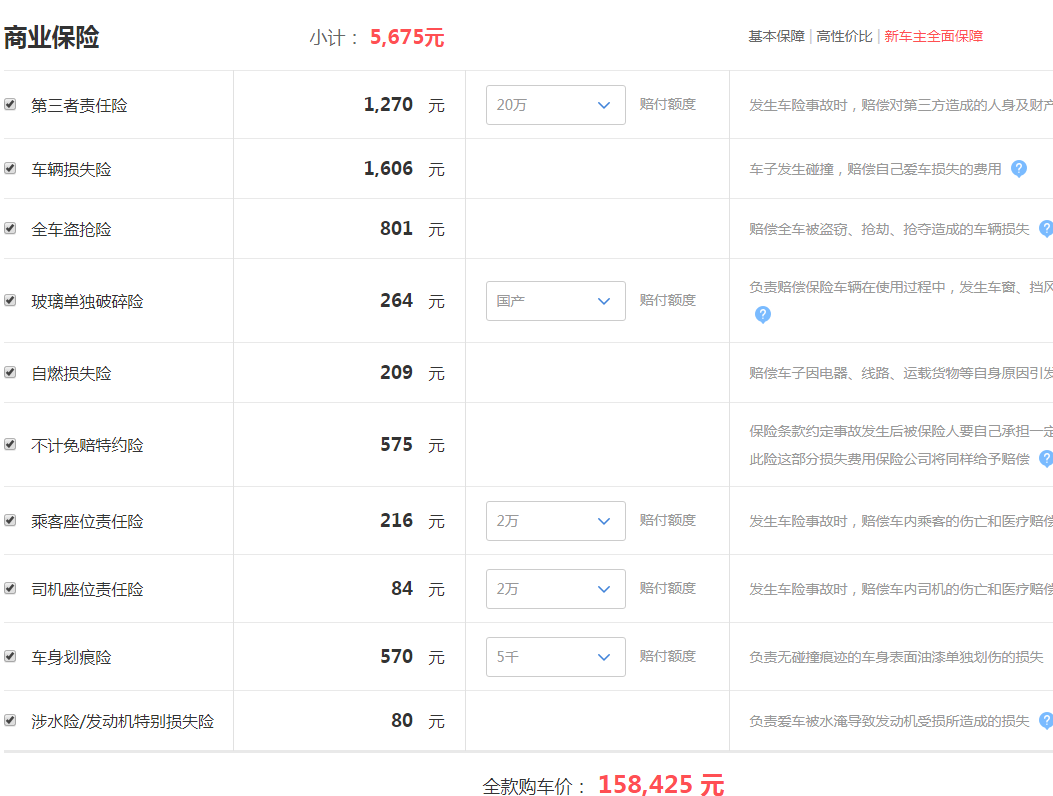Screen dimensions: 1053x796
Task: Toggle the 全车盗抢险 checkbox
Action: pyautogui.click(x=10, y=228)
